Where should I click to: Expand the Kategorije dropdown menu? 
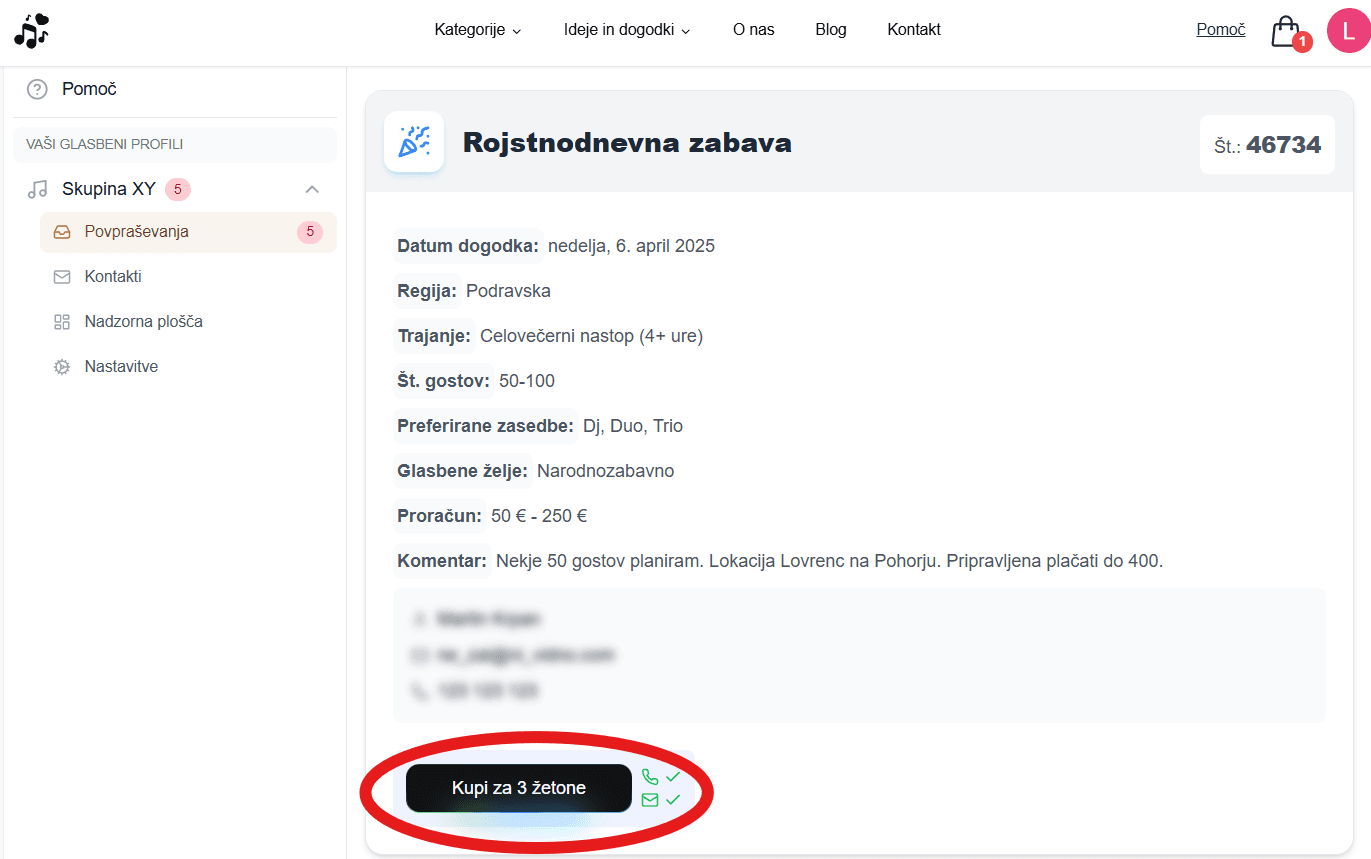point(477,30)
